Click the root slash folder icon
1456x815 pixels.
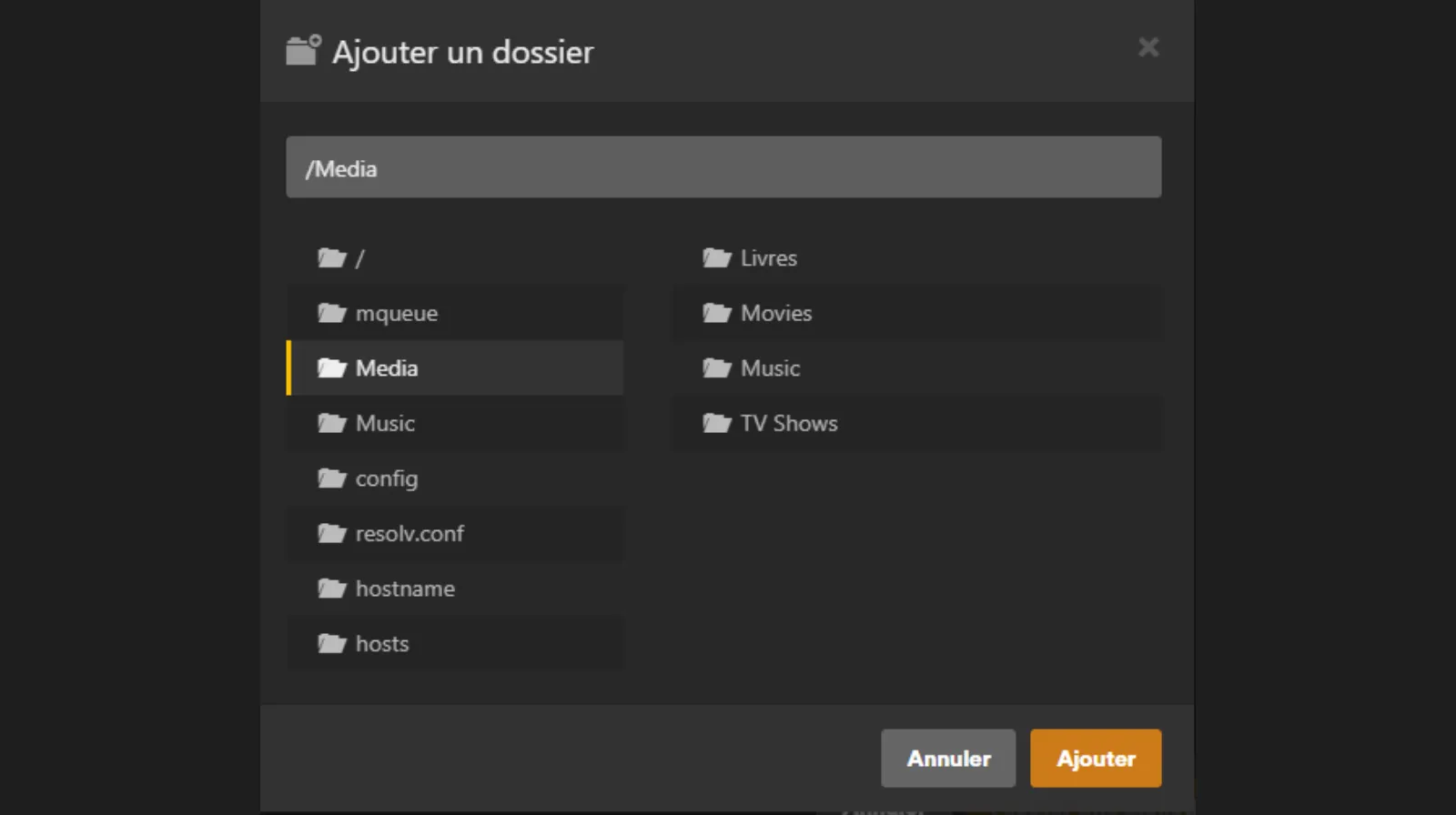pyautogui.click(x=331, y=258)
